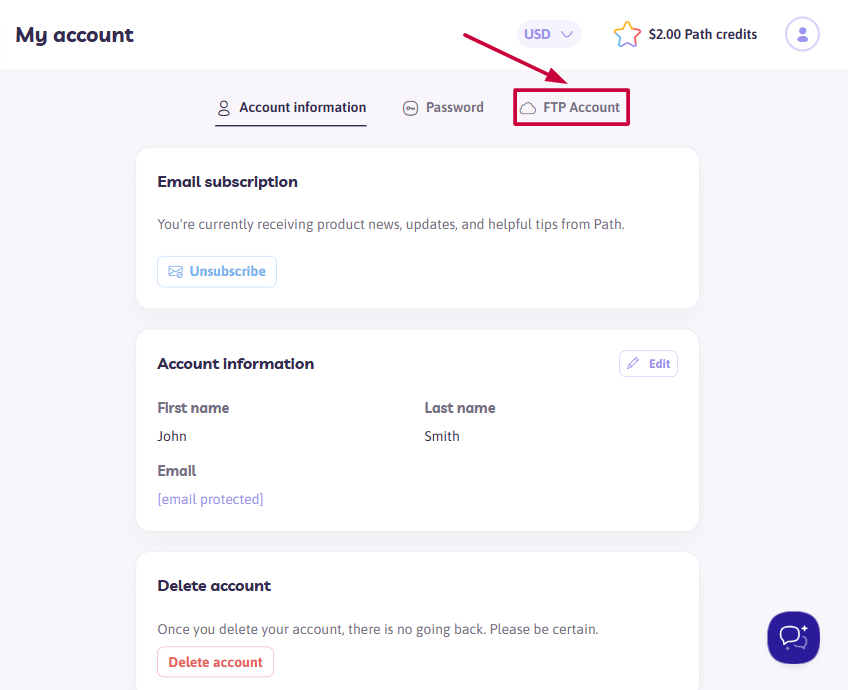Click the Path credits star icon
Image resolution: width=848 pixels, height=690 pixels.
[x=627, y=34]
